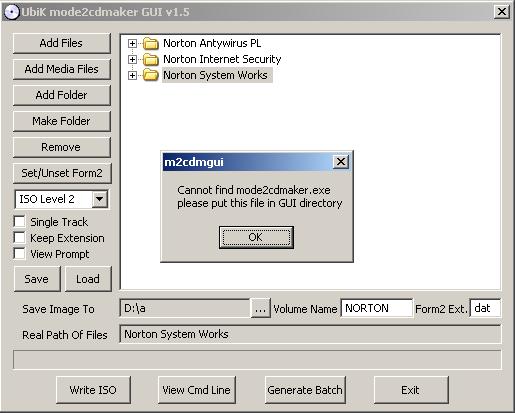Image resolution: width=515 pixels, height=413 pixels.
Task: Click the Norton System Works folder icon
Action: click(x=151, y=75)
